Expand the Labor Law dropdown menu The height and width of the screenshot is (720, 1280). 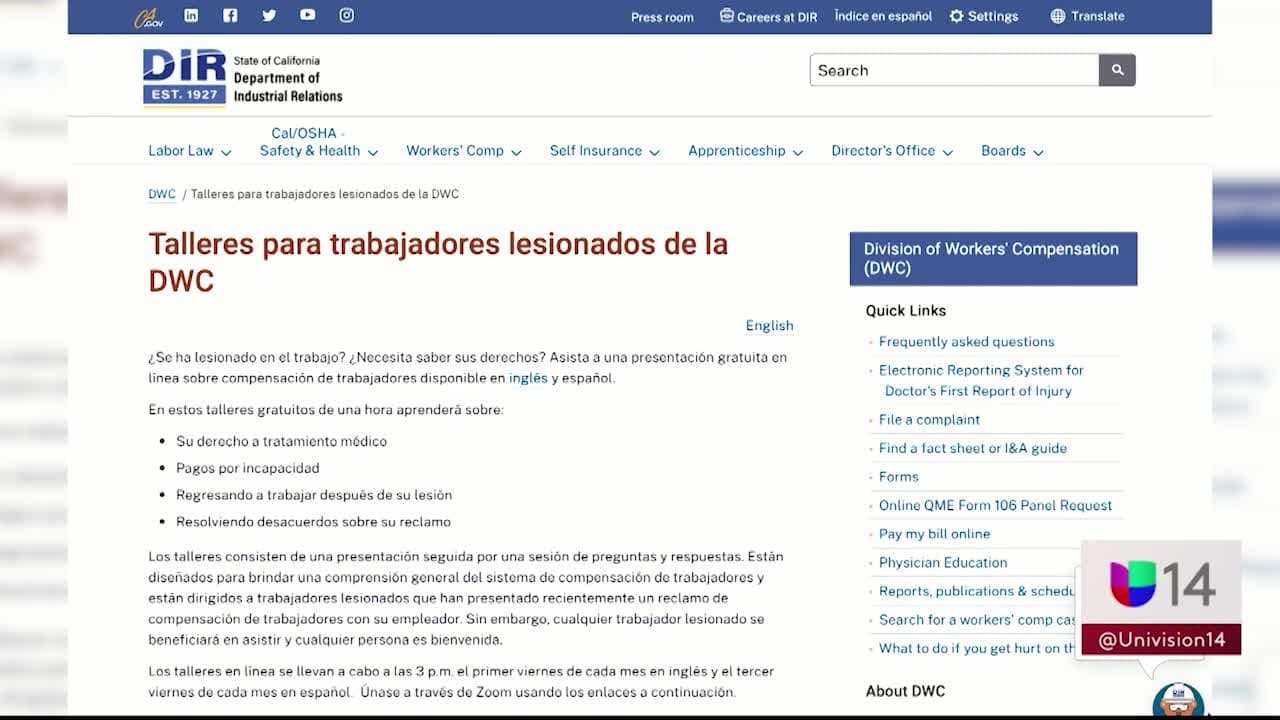point(189,151)
